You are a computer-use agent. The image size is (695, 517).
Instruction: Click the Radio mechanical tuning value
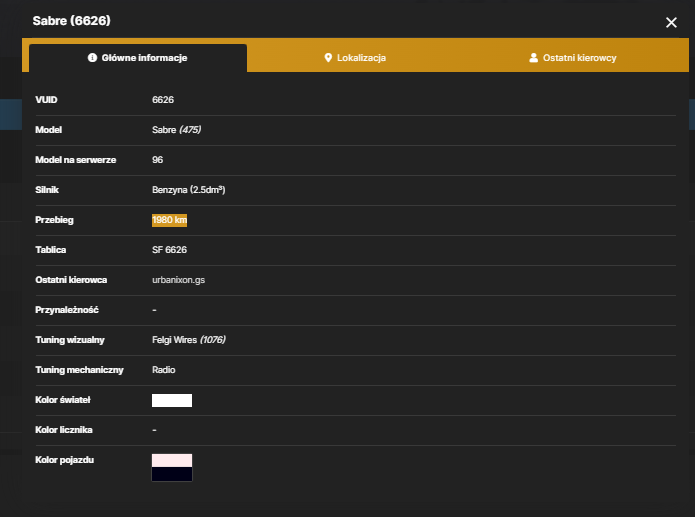pyautogui.click(x=164, y=370)
